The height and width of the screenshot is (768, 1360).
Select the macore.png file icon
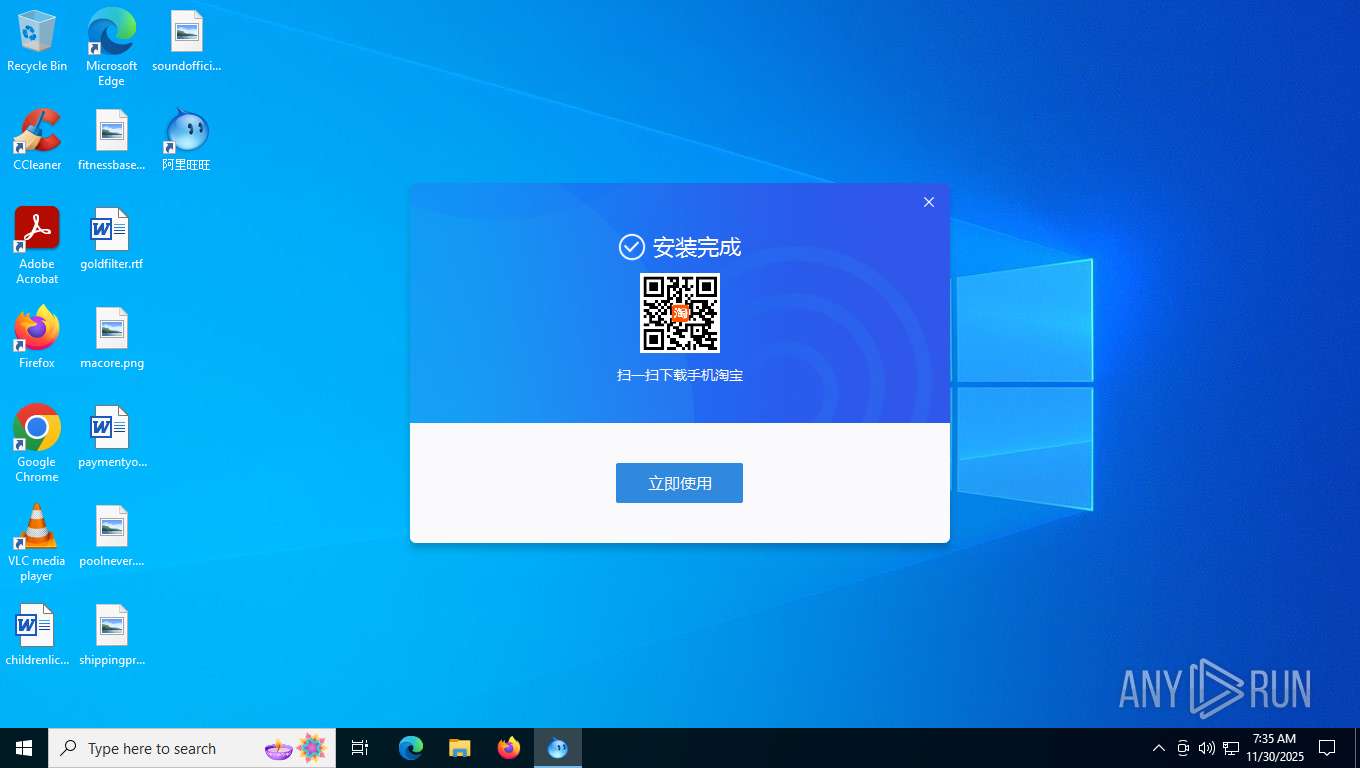[x=111, y=338]
